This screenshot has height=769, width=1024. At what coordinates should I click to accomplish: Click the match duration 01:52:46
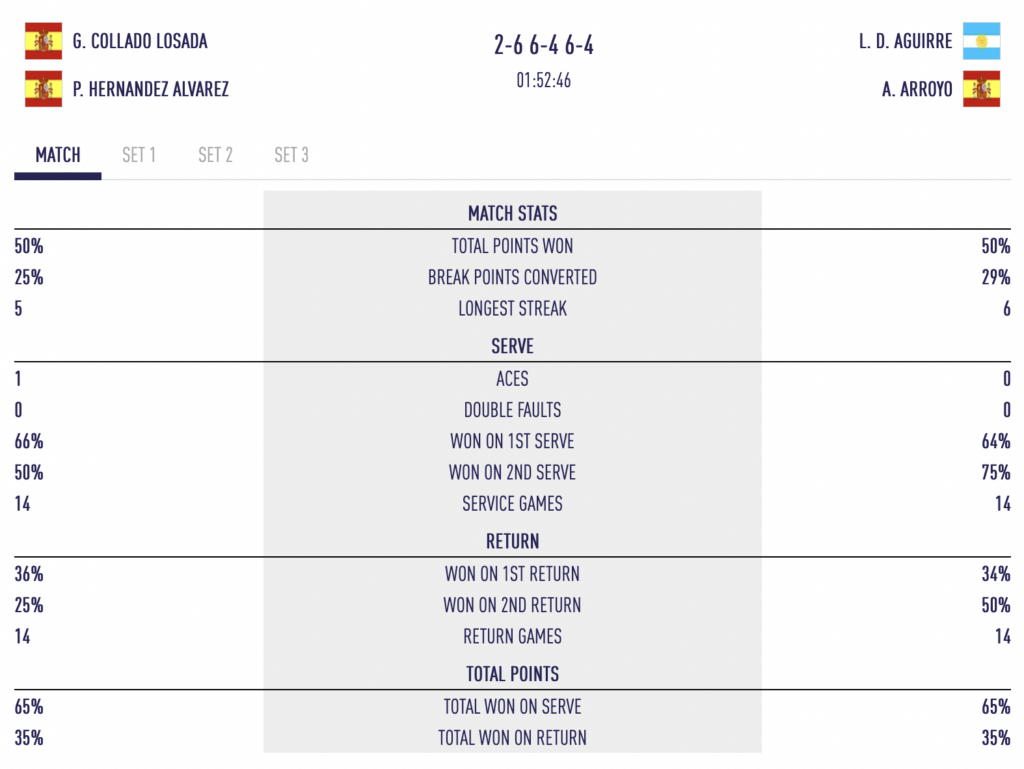(x=544, y=81)
